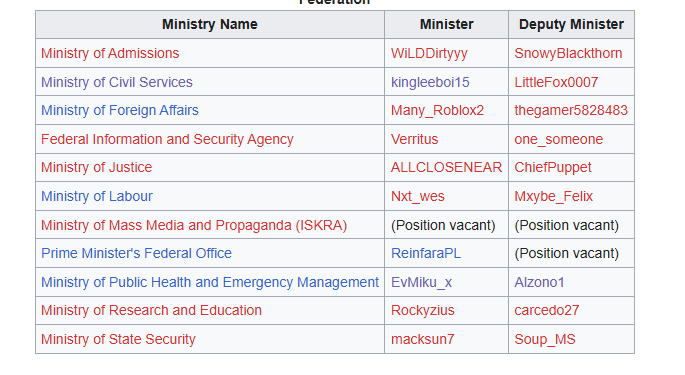Viewport: 685px width, 375px height.
Task: Open WiLDDirtyyy minister profile link
Action: coord(429,53)
